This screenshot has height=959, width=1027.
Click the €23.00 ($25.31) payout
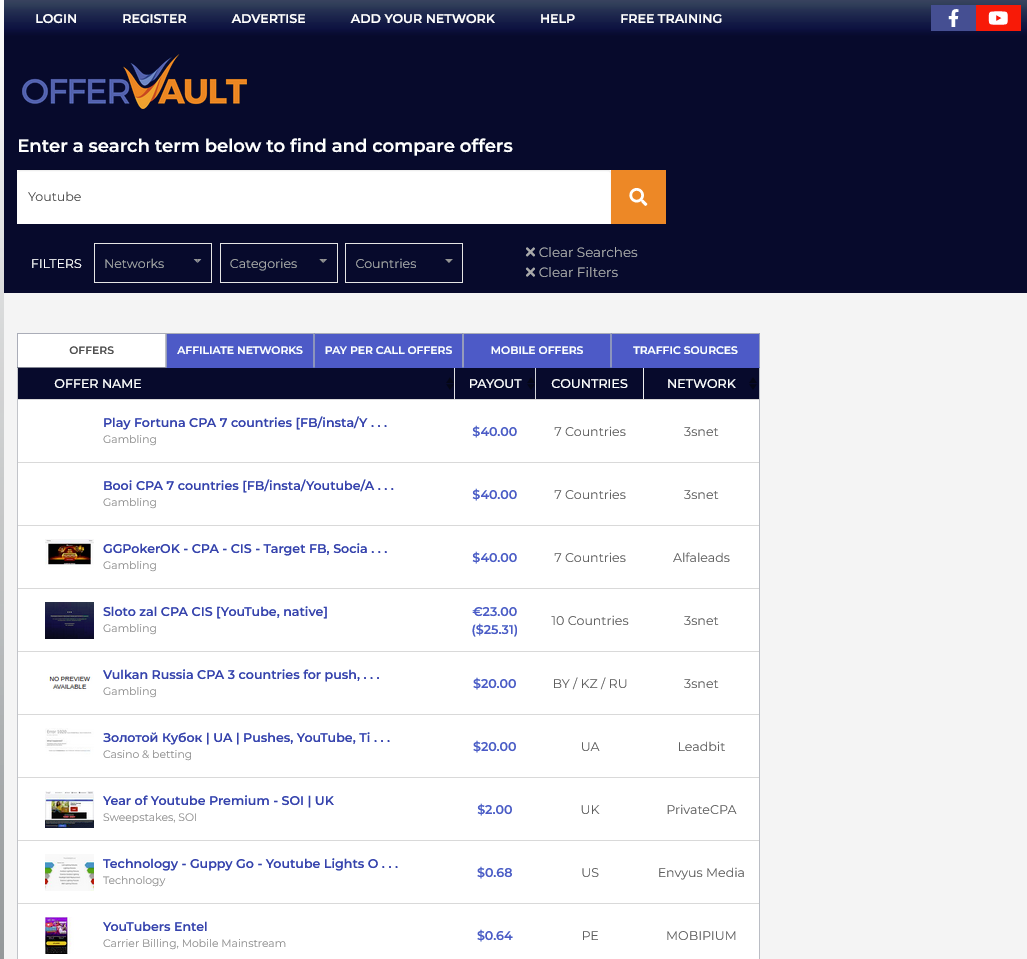point(495,620)
